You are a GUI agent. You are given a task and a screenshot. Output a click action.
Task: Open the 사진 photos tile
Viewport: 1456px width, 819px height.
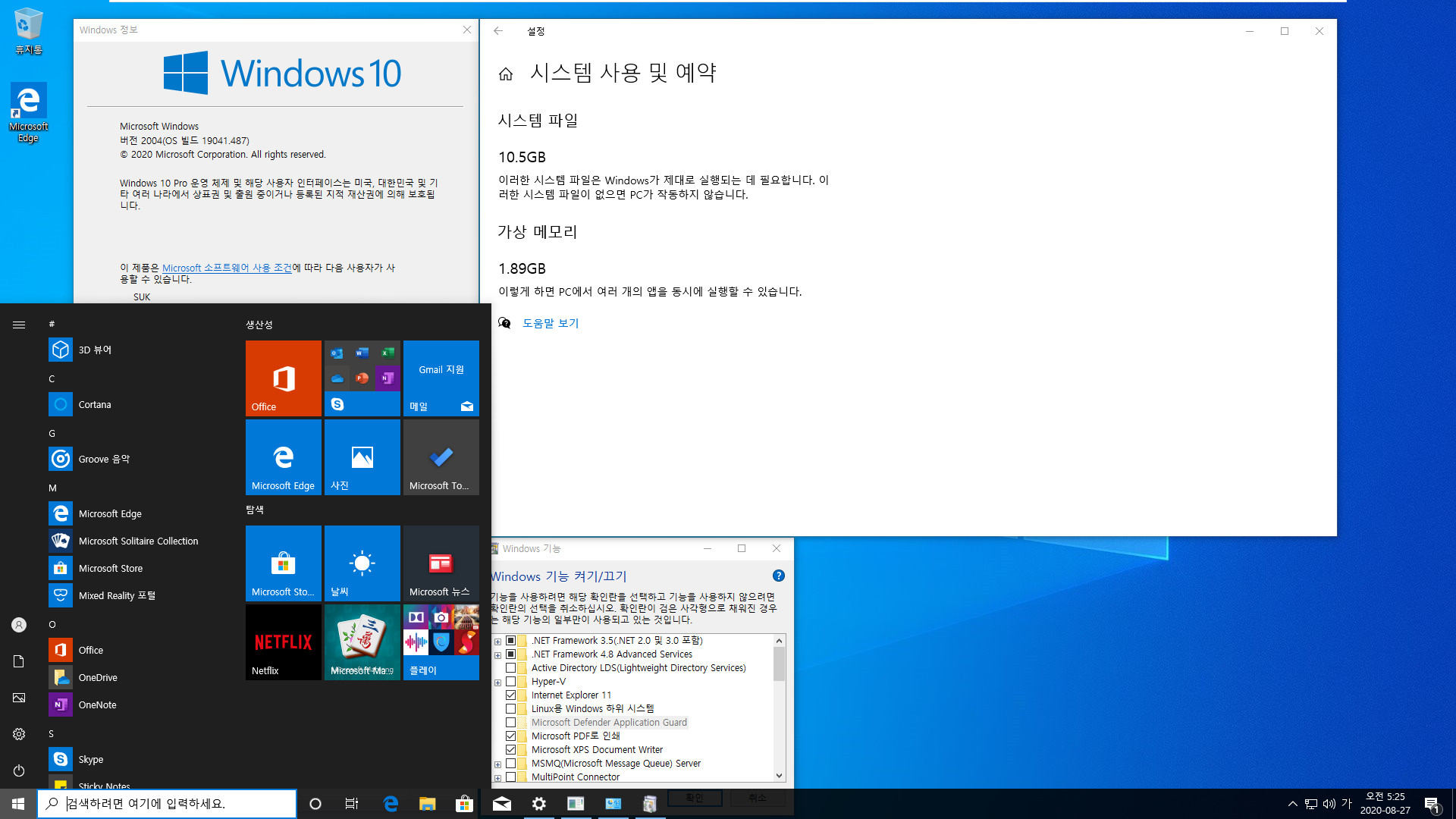pos(362,457)
